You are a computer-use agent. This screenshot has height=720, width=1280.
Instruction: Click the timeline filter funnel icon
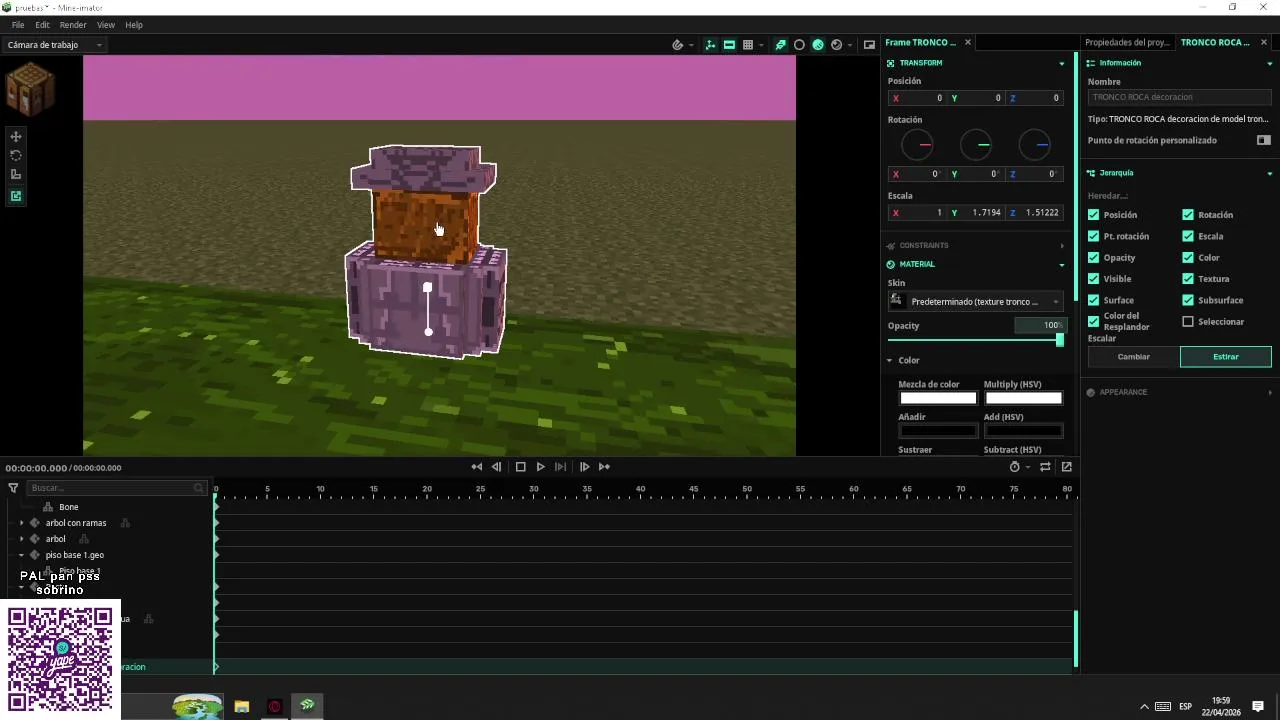(13, 488)
